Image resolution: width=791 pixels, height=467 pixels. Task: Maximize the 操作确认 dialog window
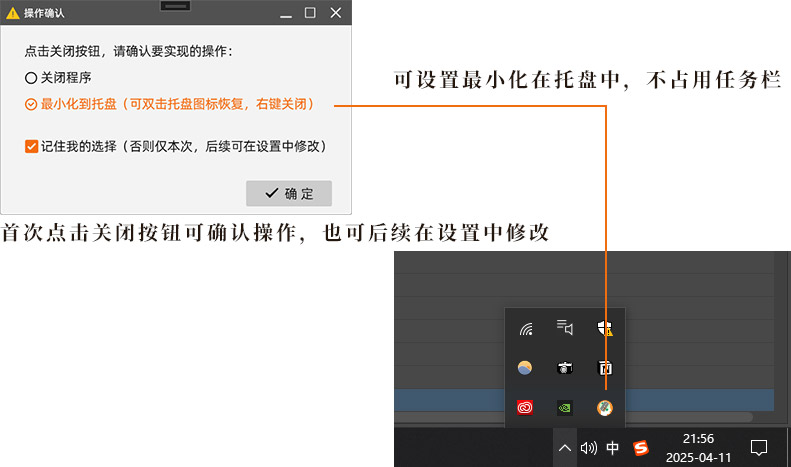[310, 13]
